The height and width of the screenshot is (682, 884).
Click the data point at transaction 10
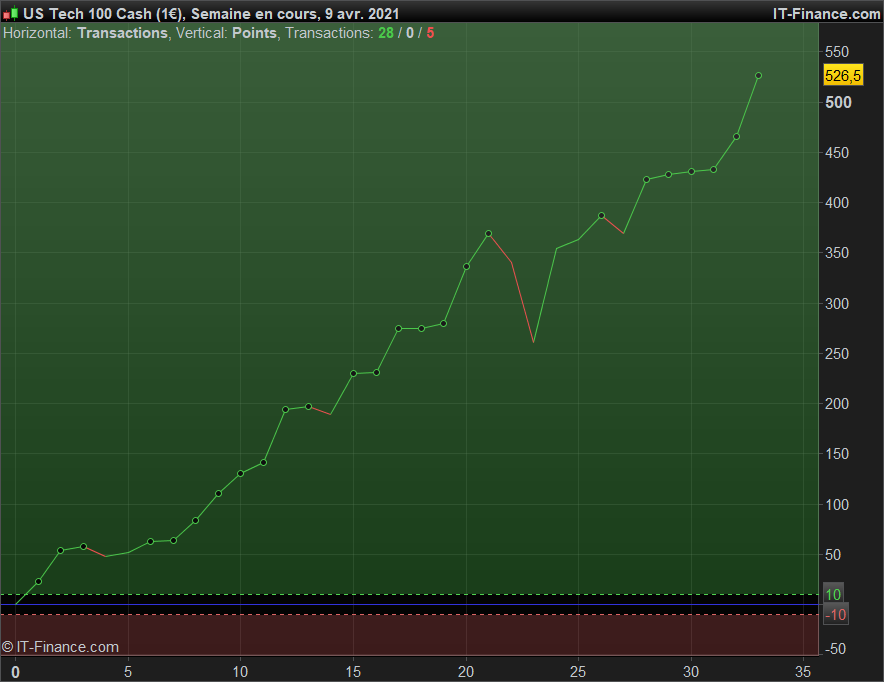tap(241, 473)
